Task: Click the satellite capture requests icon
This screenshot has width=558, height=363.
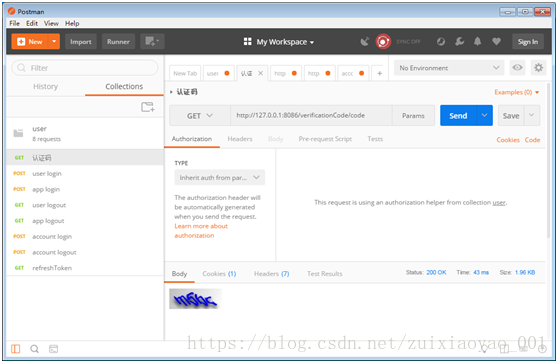Action: point(364,42)
